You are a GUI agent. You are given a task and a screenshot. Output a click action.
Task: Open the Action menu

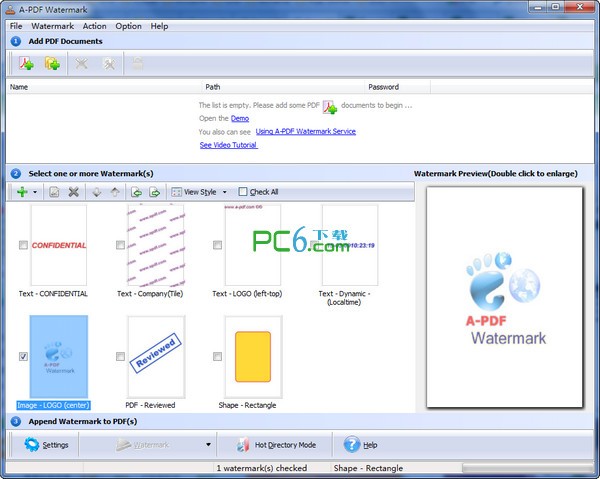95,26
